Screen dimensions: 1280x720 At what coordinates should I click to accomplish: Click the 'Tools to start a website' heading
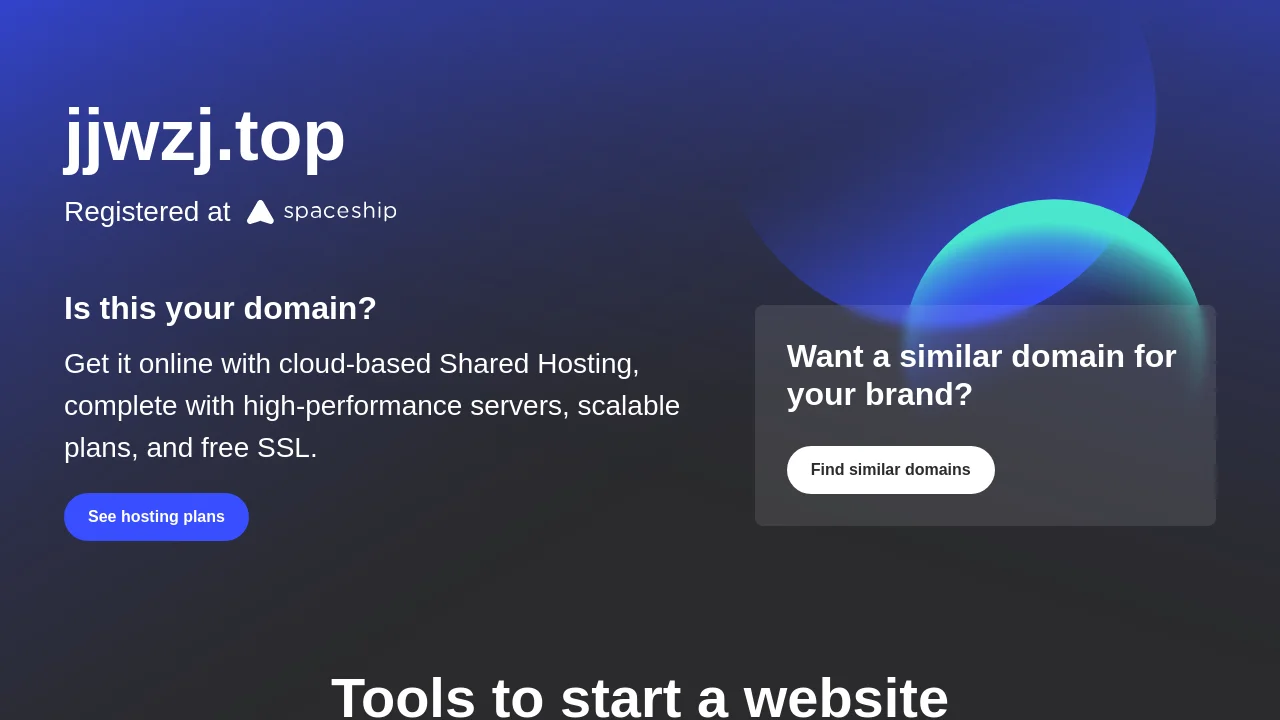pyautogui.click(x=640, y=697)
